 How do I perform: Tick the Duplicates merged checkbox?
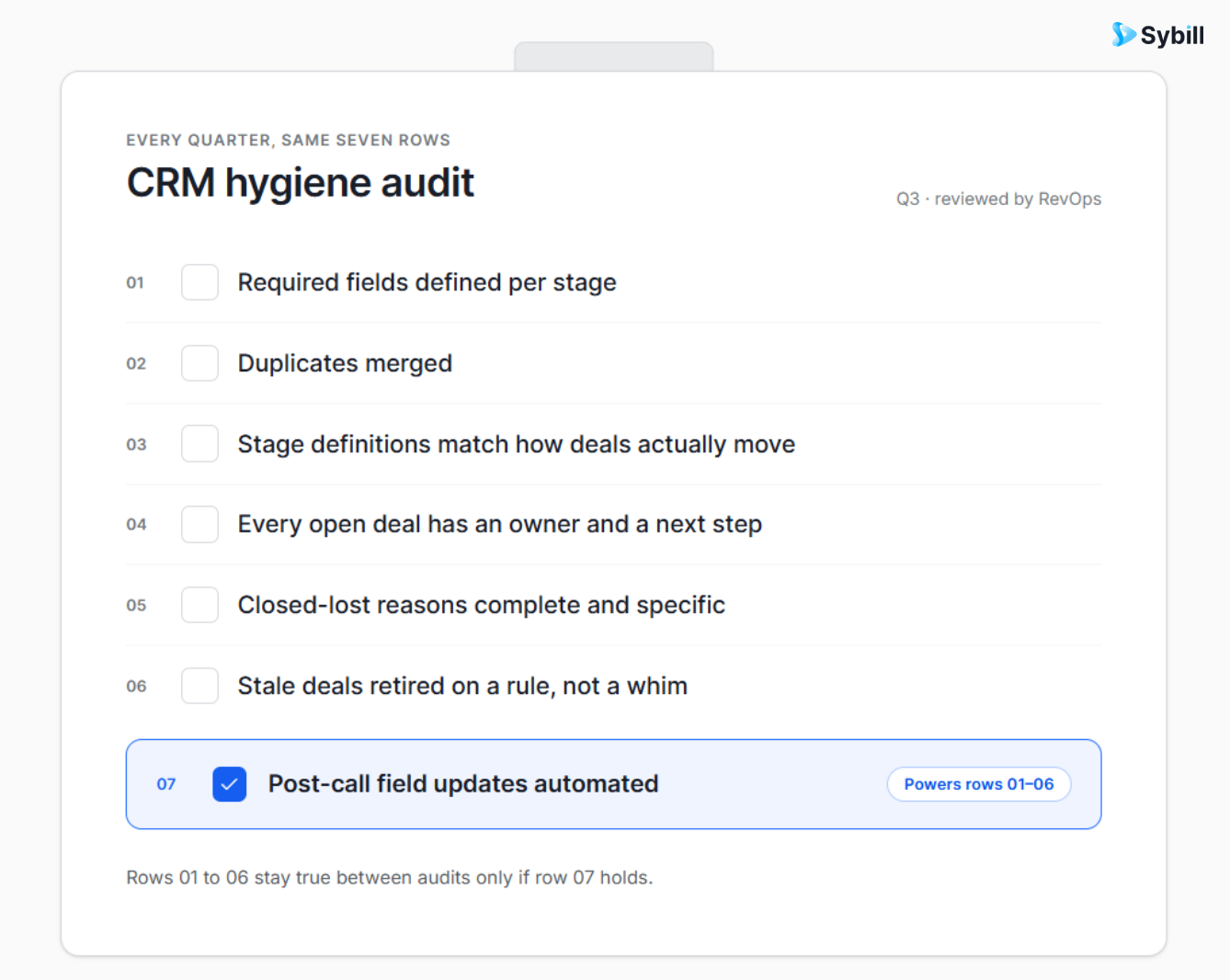click(x=199, y=363)
